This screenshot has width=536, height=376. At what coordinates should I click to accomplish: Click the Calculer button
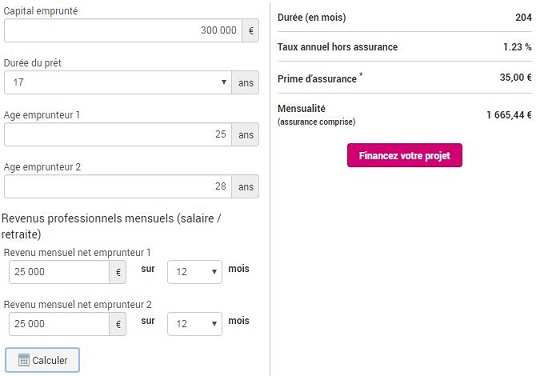(42, 360)
